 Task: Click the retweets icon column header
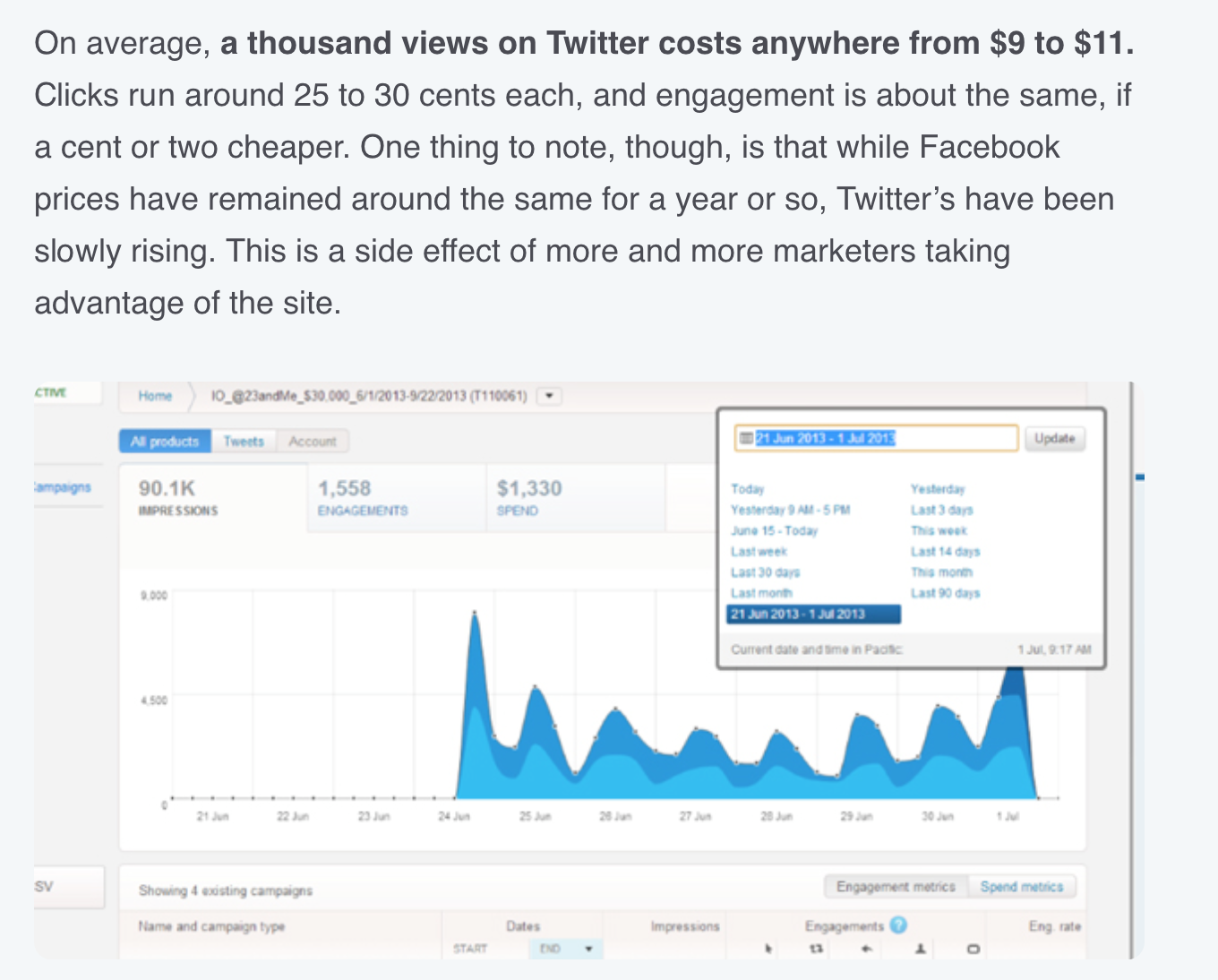click(815, 949)
